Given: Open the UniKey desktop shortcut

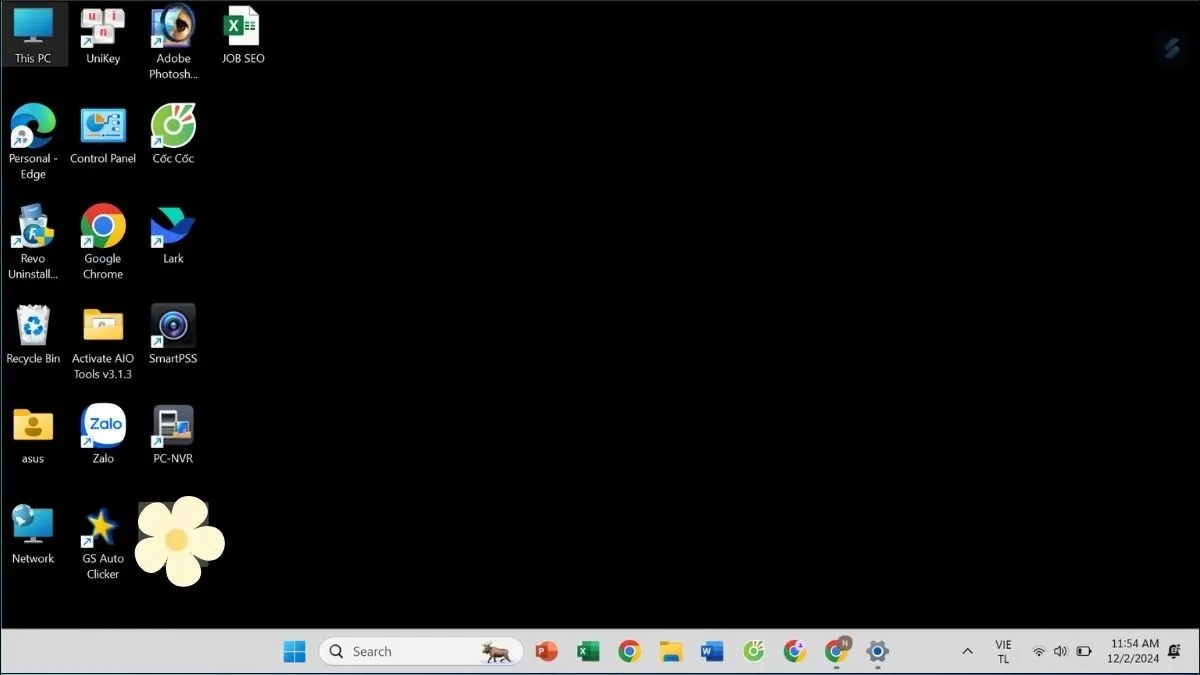Looking at the screenshot, I should pos(103,29).
